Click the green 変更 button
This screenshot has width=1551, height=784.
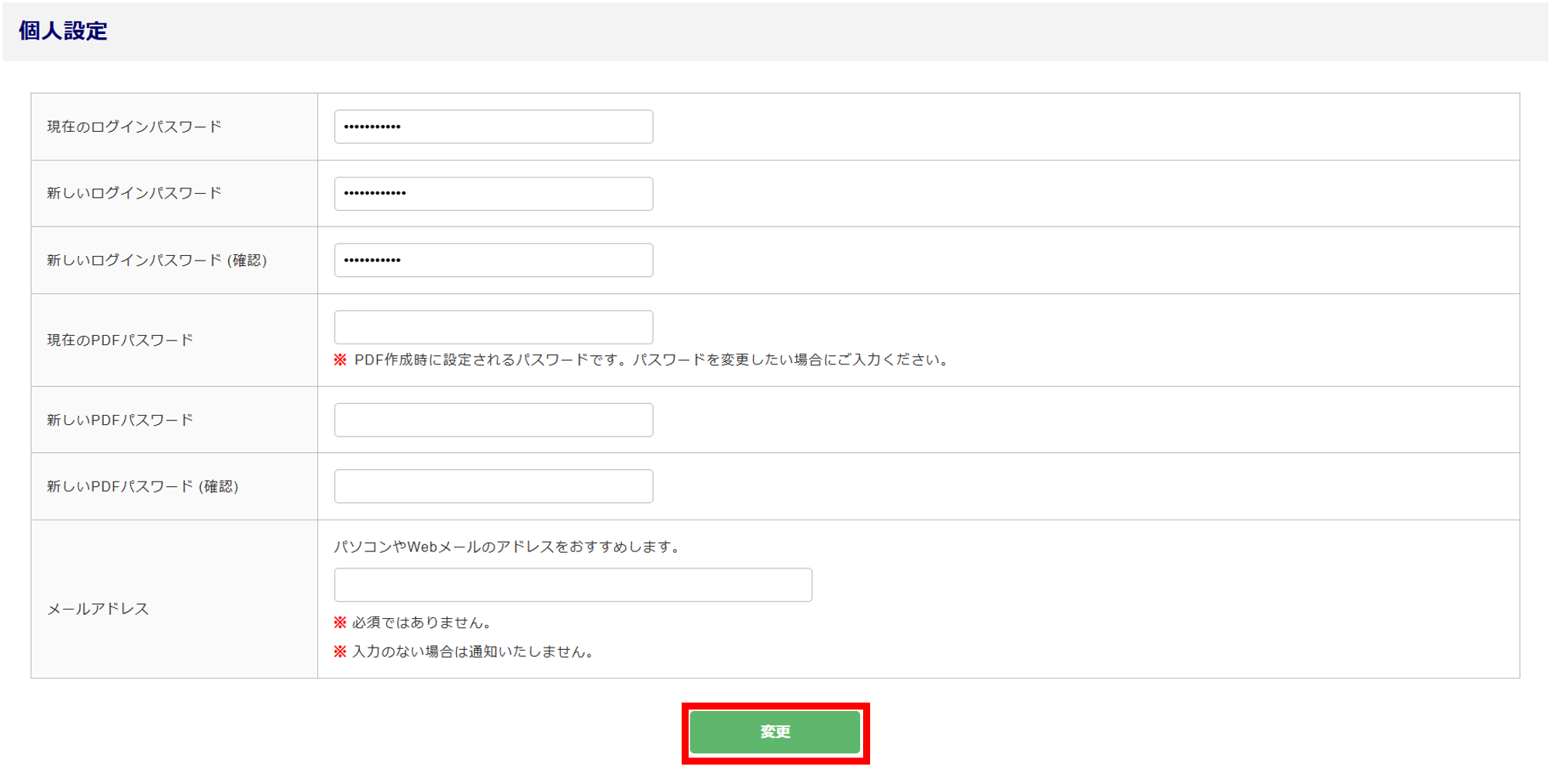tap(775, 732)
